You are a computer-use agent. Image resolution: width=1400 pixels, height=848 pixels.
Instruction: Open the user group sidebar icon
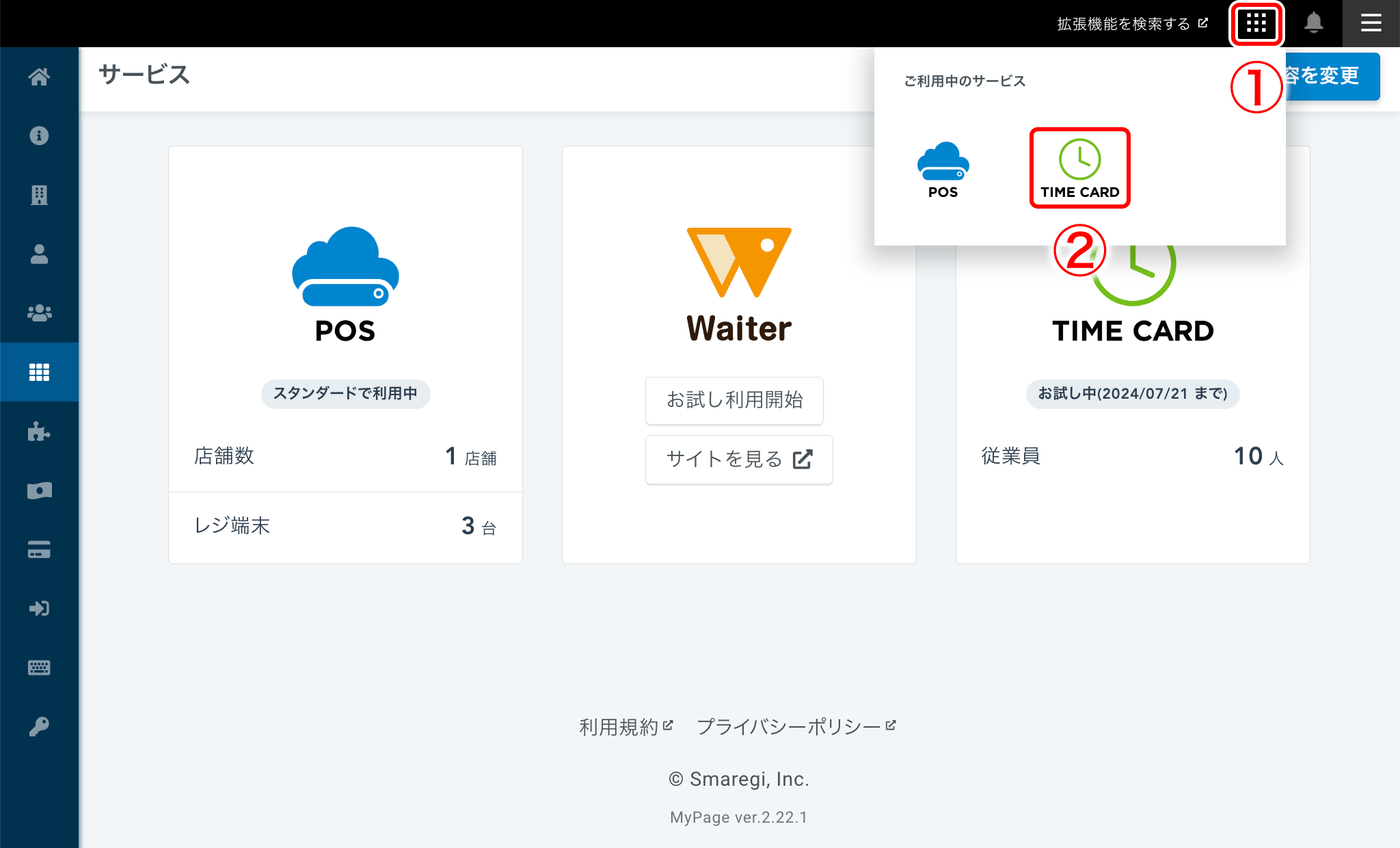(x=39, y=313)
